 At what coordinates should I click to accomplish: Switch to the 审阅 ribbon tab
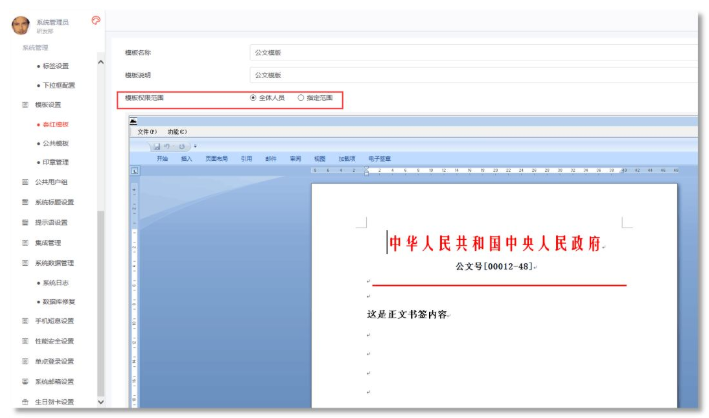point(295,159)
